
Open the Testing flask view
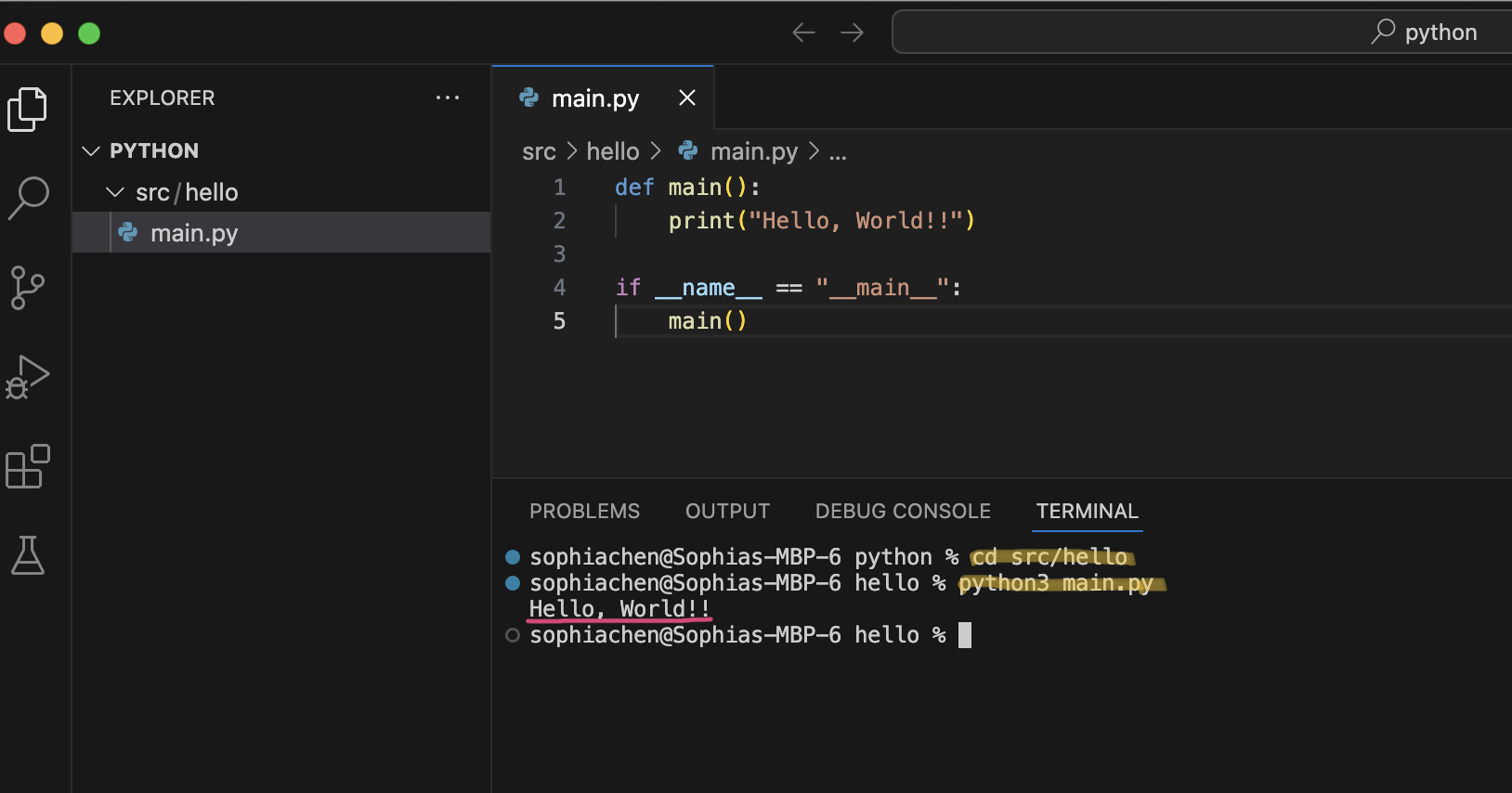point(28,555)
